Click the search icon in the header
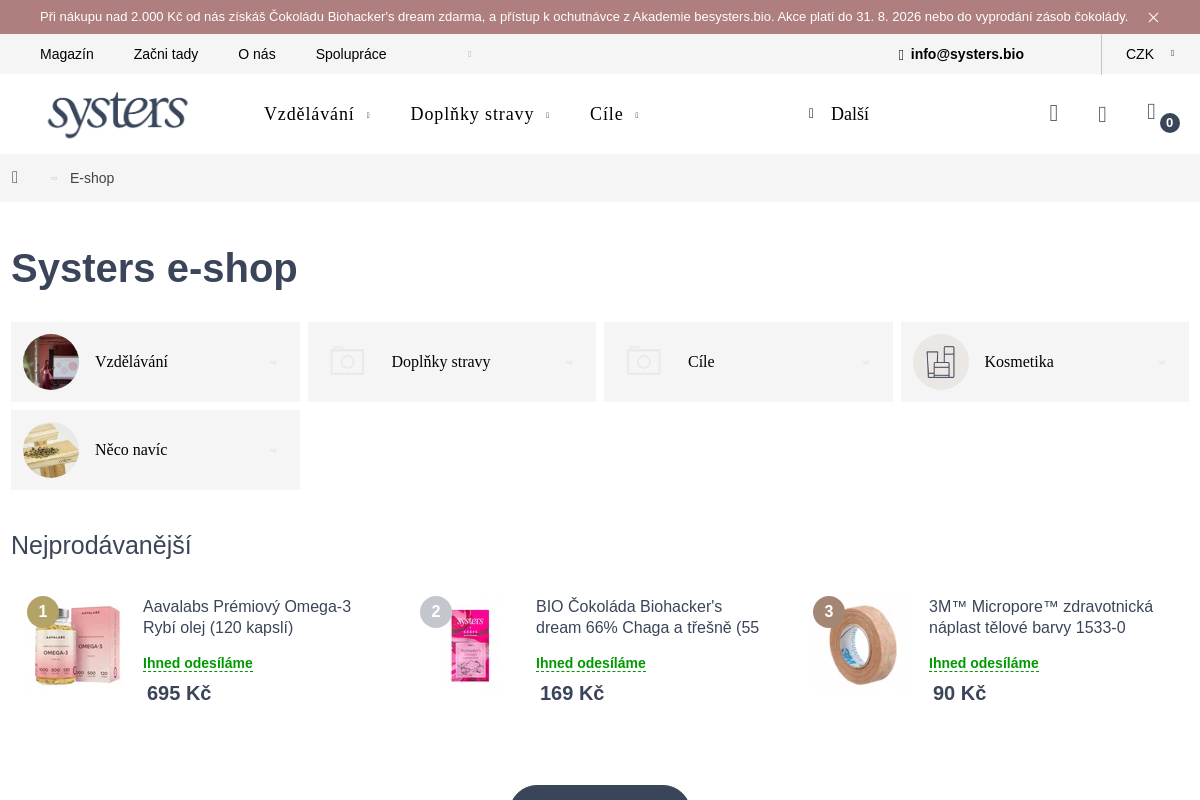 [x=1054, y=114]
